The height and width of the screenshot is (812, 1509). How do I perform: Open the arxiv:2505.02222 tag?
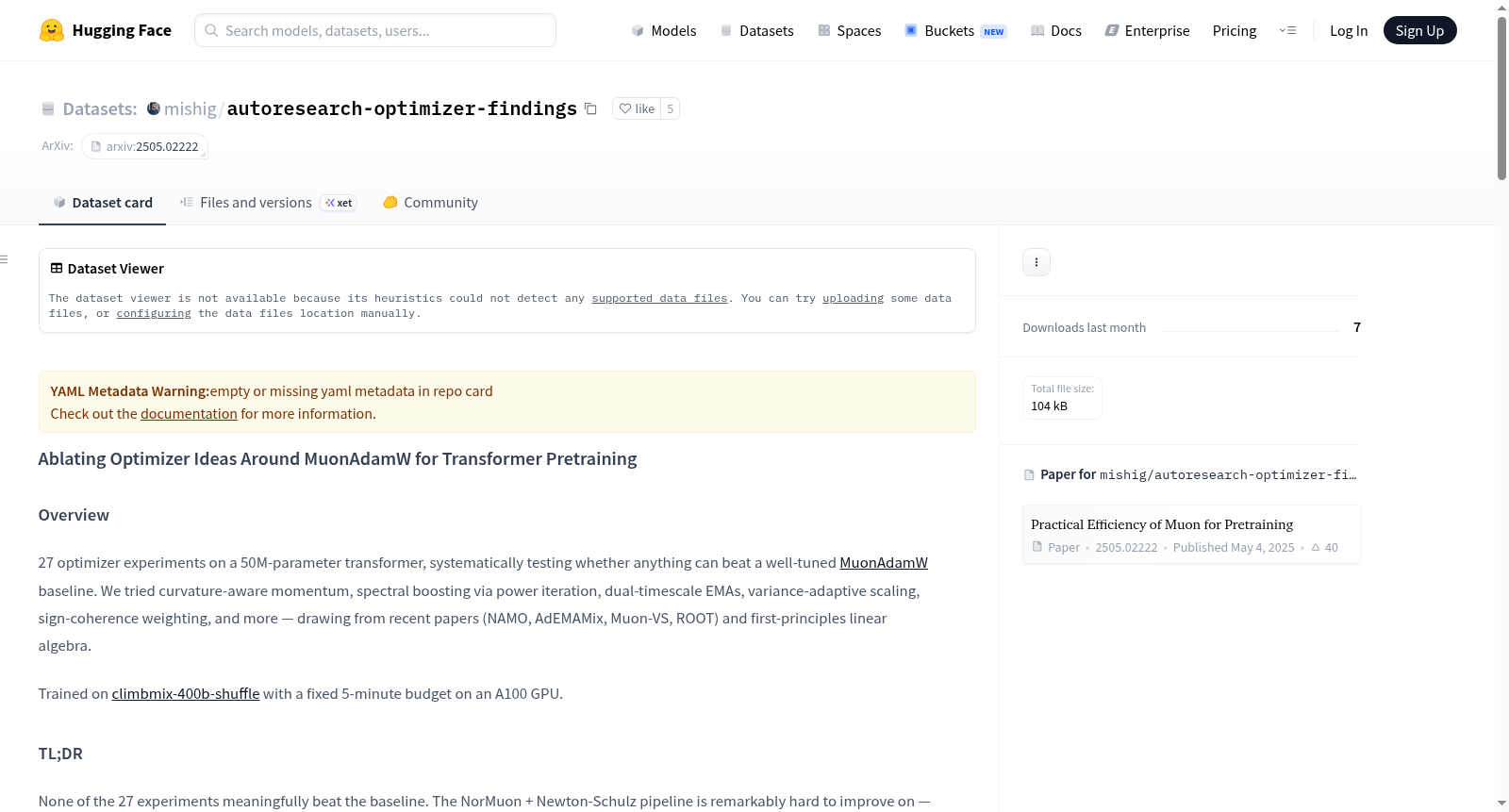coord(144,146)
